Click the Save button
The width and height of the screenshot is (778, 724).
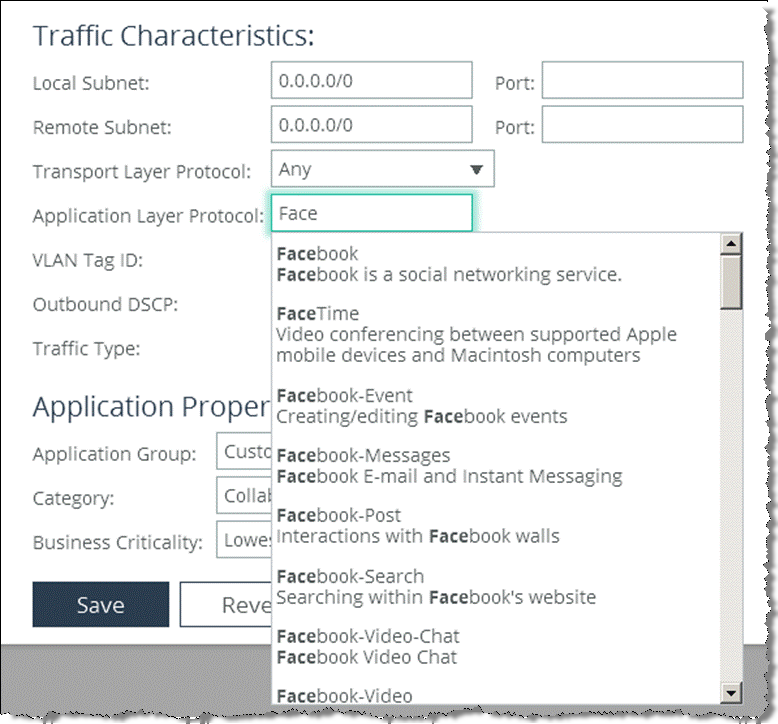point(101,604)
